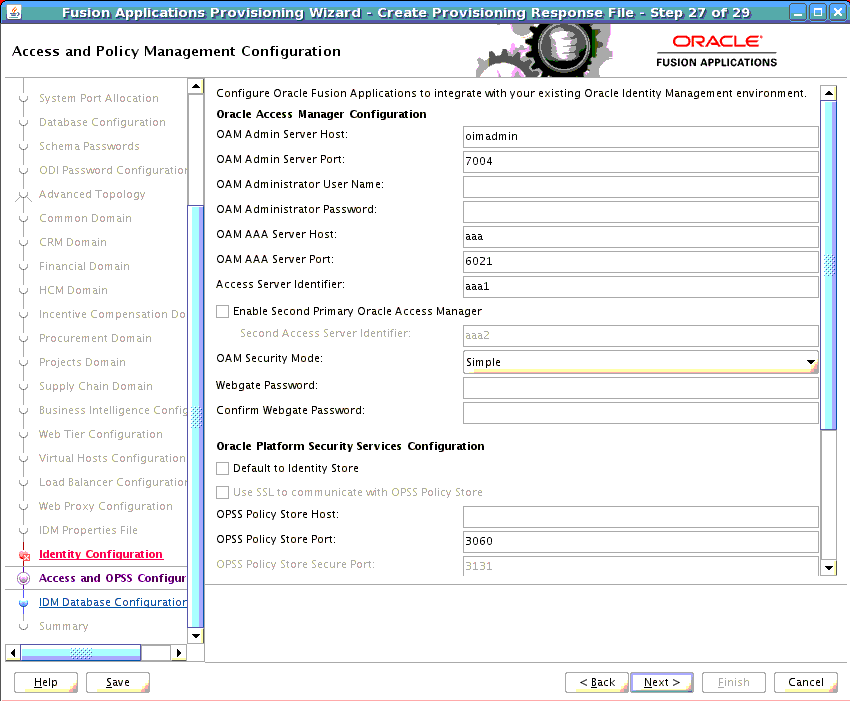This screenshot has height=701, width=850.
Task: Select Business Intelligence Configuration step
Action: click(x=113, y=410)
